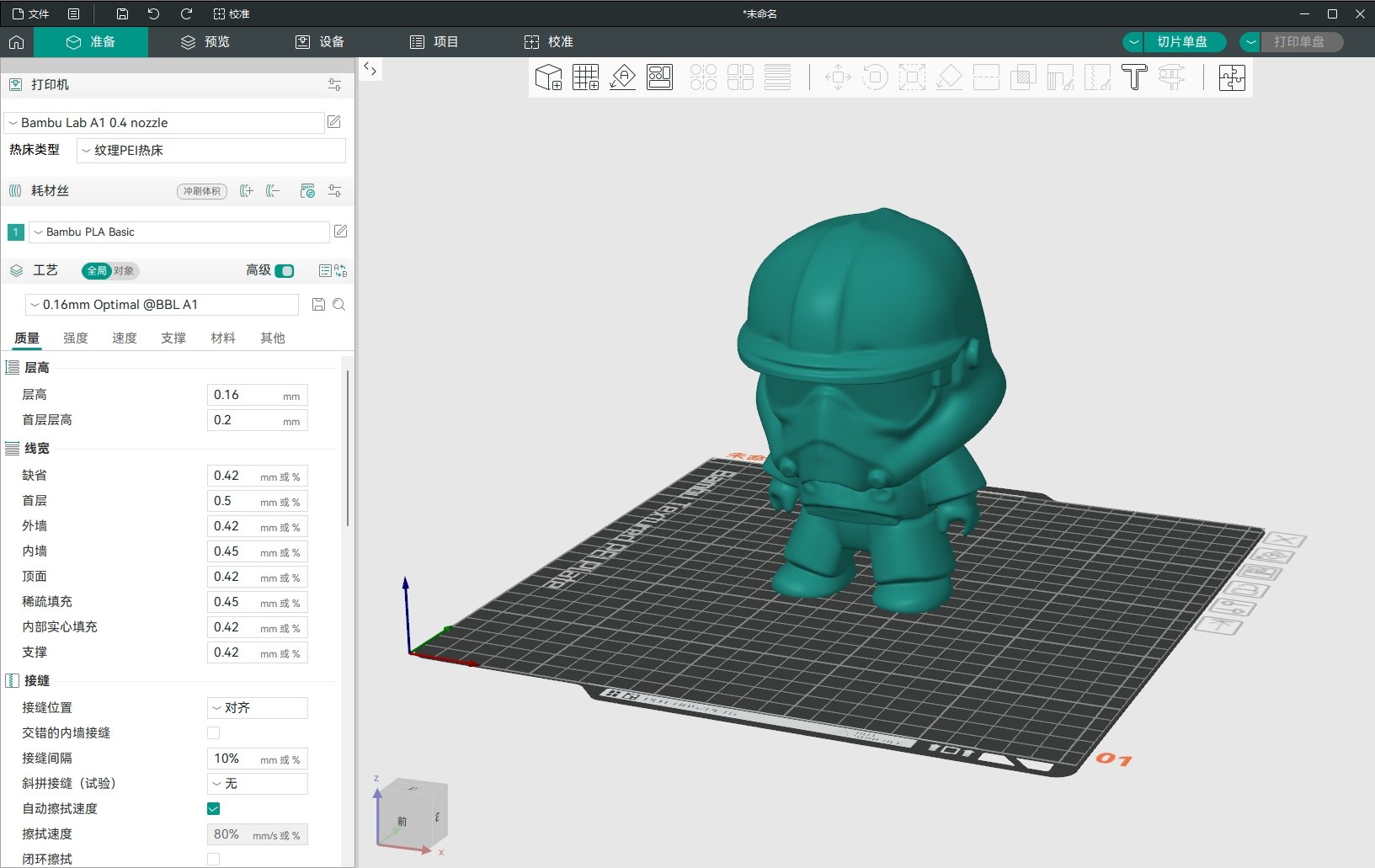Open the Assembly view puzzle icon
This screenshot has width=1375, height=868.
(x=1232, y=77)
